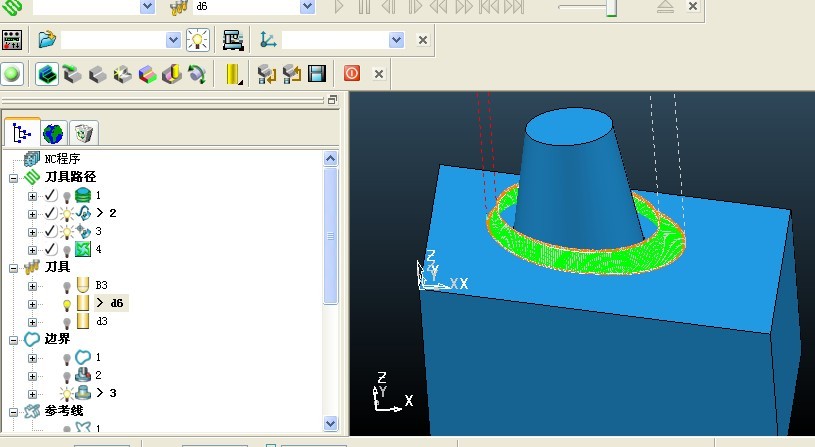
Task: Open the d6 tool dropdown arrow
Action: click(307, 6)
